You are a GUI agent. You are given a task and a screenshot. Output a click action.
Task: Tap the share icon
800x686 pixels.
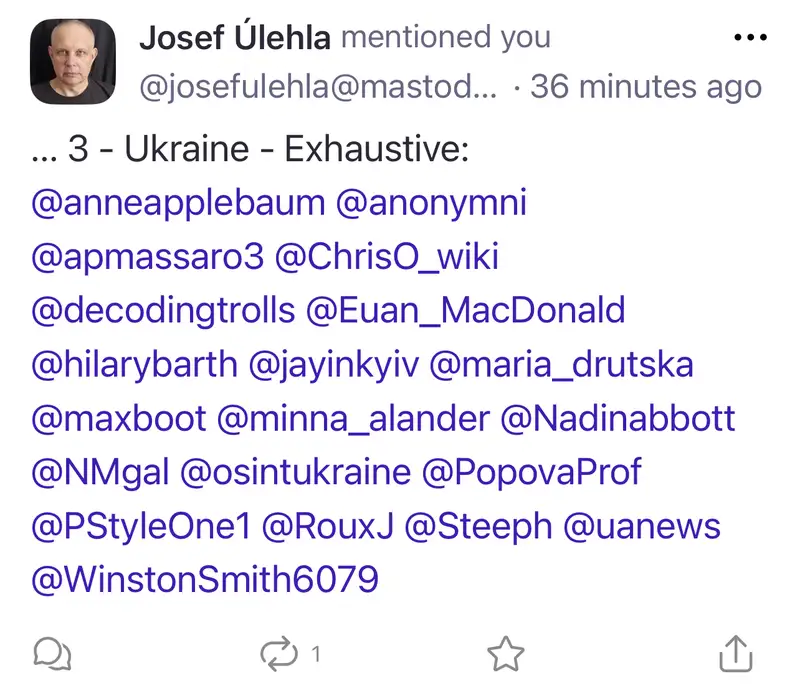[735, 654]
